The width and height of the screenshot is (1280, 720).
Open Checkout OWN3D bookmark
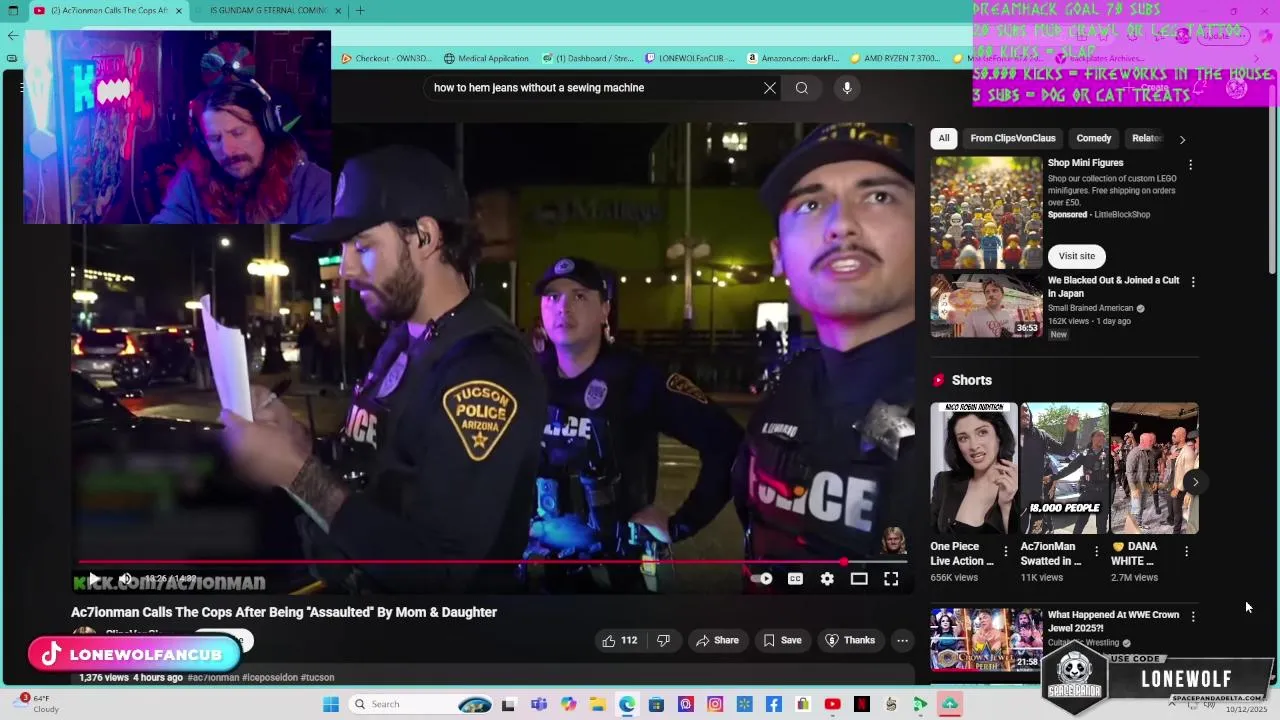(x=386, y=59)
